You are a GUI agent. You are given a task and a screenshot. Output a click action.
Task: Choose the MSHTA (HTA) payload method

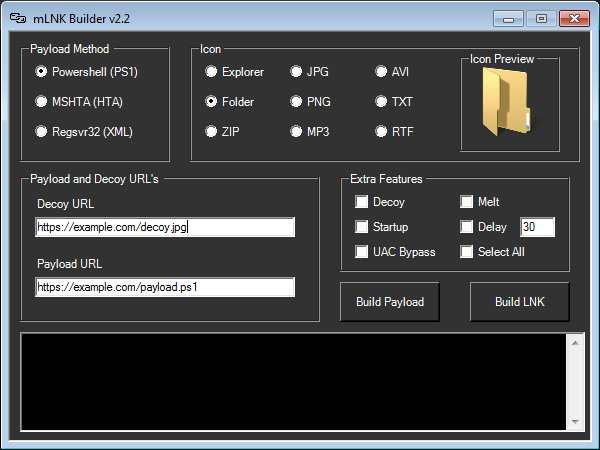point(41,102)
